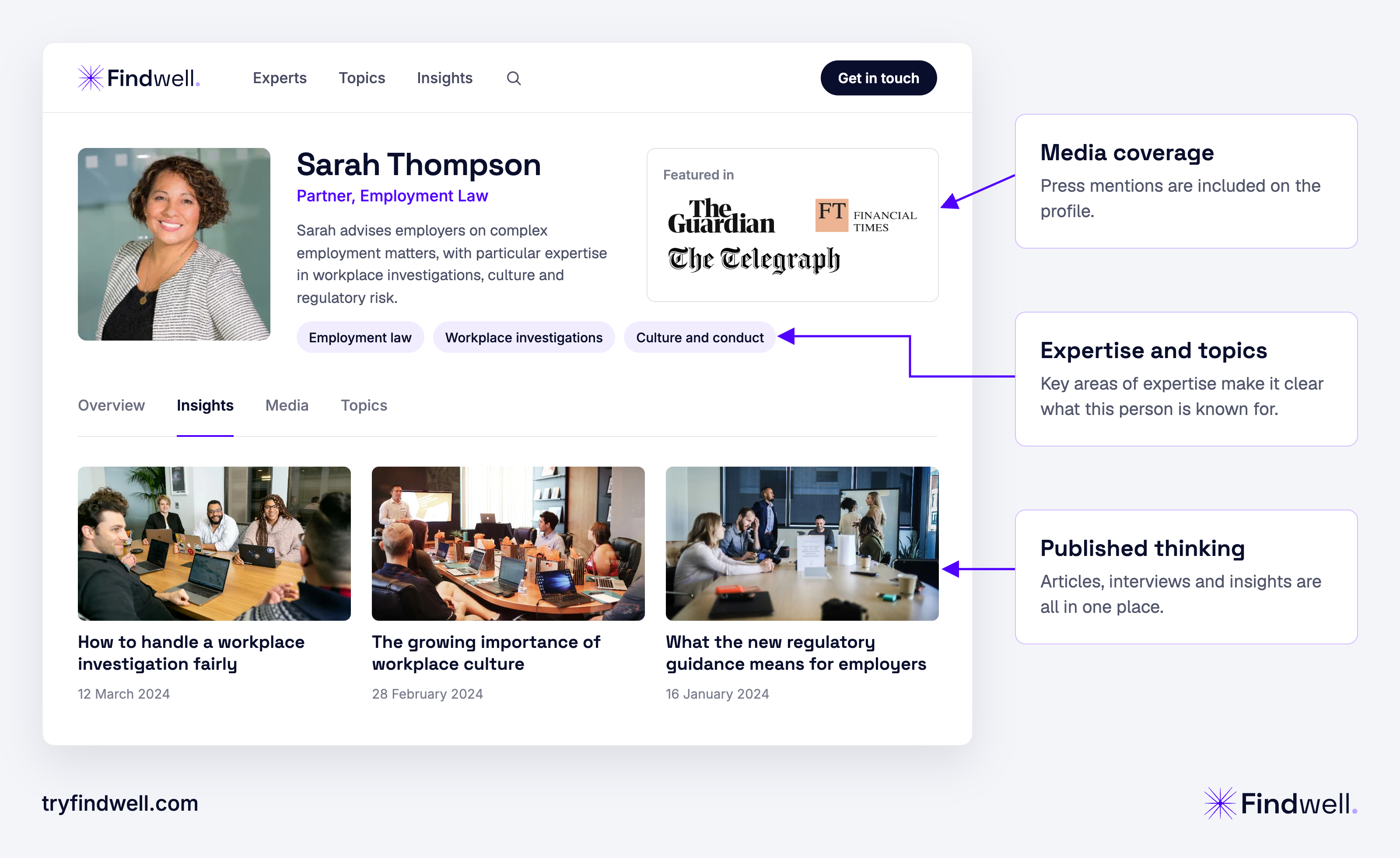The height and width of the screenshot is (858, 1400).
Task: Switch to the Overview tab
Action: click(x=112, y=405)
